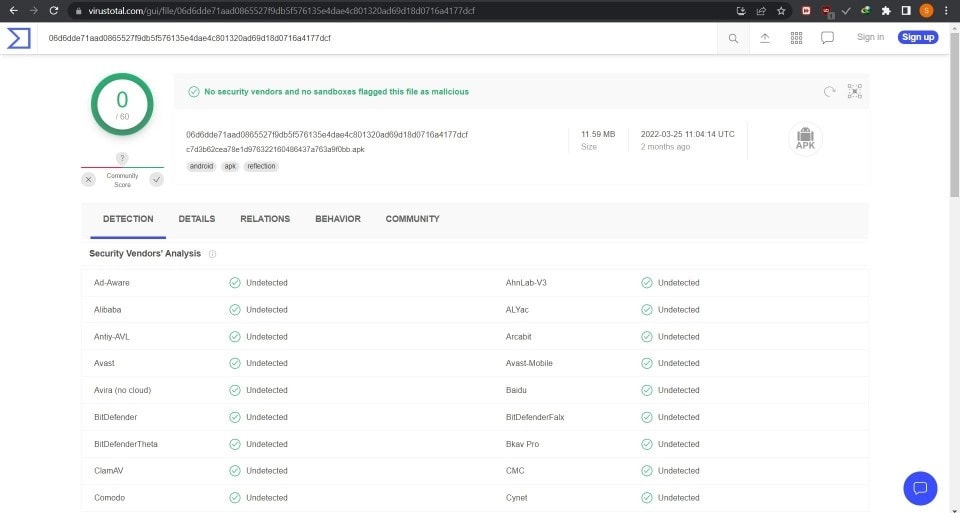Click the .apk file name text
The width and height of the screenshot is (960, 513).
276,149
